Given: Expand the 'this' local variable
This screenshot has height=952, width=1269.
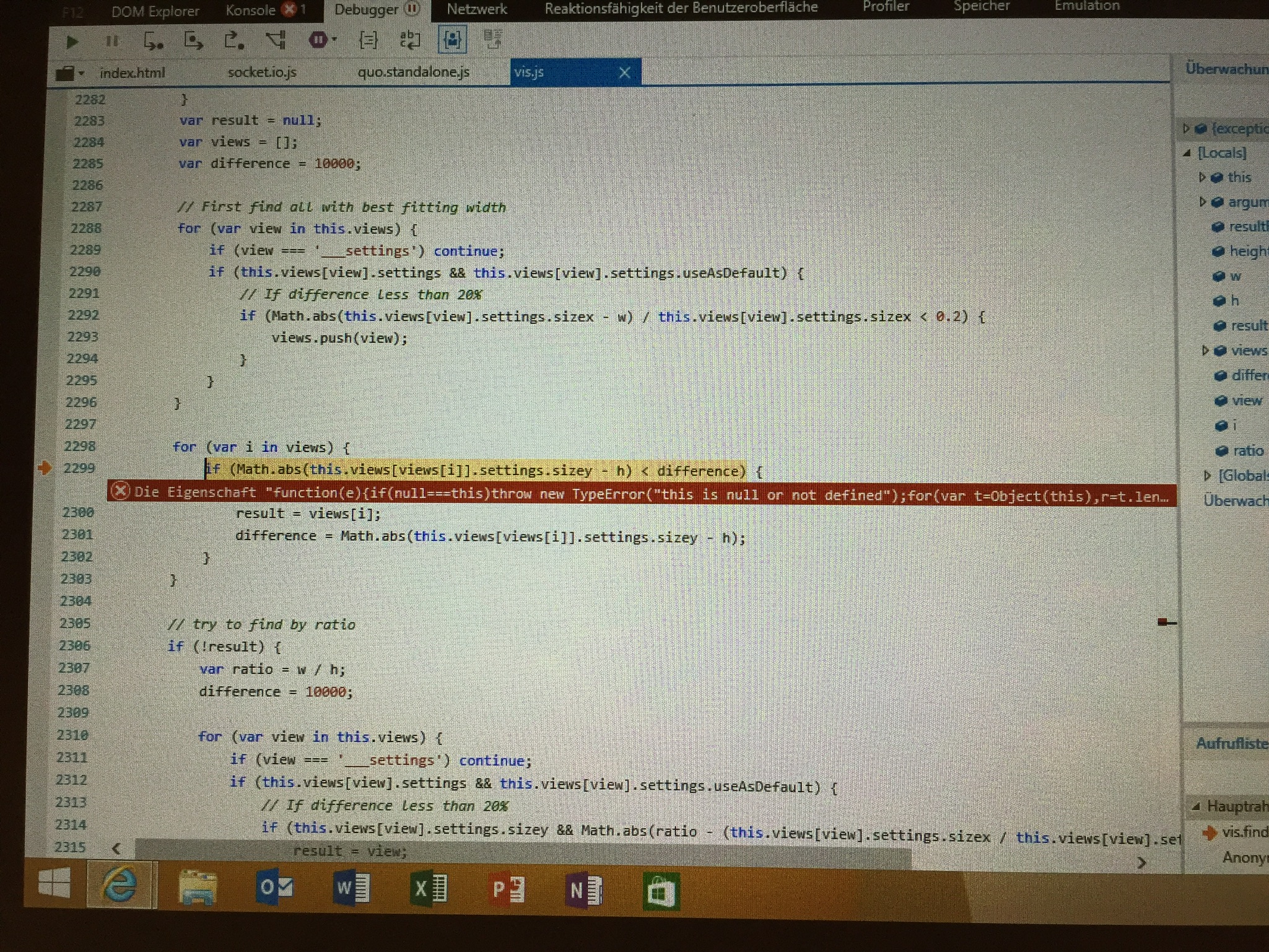Looking at the screenshot, I should click(x=1202, y=178).
